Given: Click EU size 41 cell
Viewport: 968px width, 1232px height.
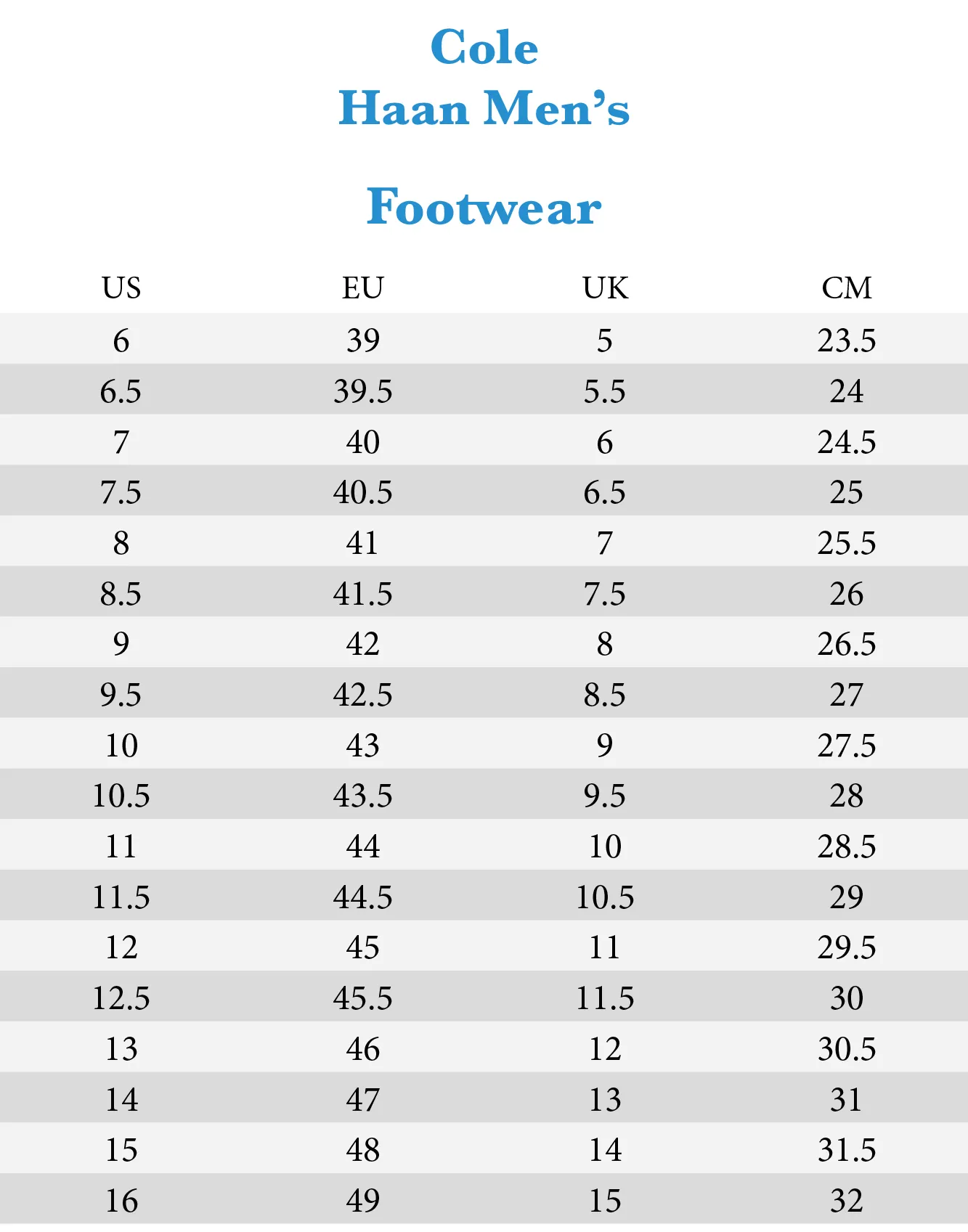Looking at the screenshot, I should pos(363,543).
